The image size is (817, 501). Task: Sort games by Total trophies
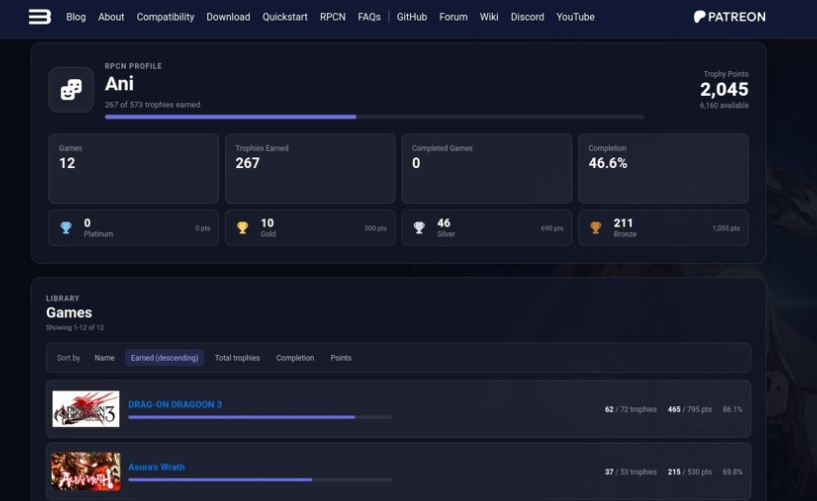237,358
